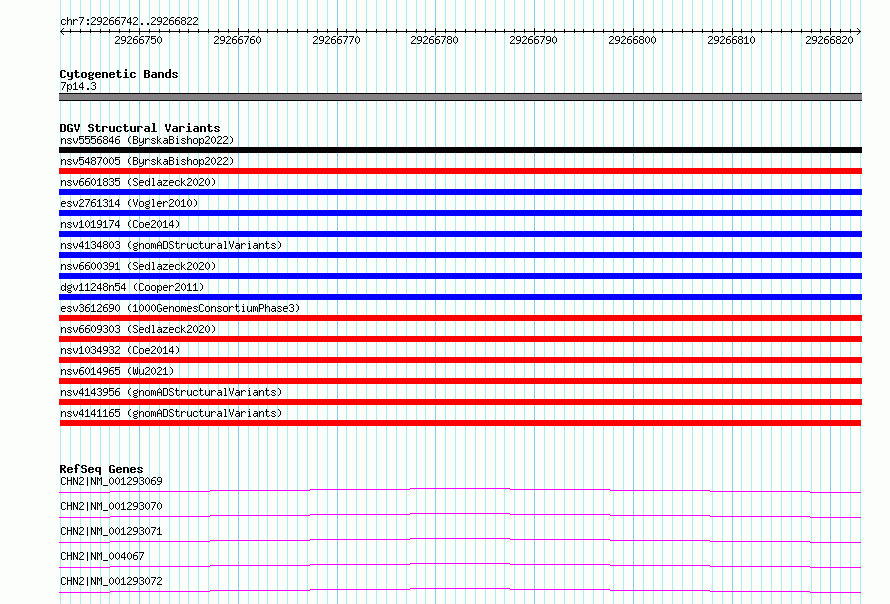Open transcript CHN2|NM_004067 label
Viewport: 890px width, 604px height.
[102, 556]
